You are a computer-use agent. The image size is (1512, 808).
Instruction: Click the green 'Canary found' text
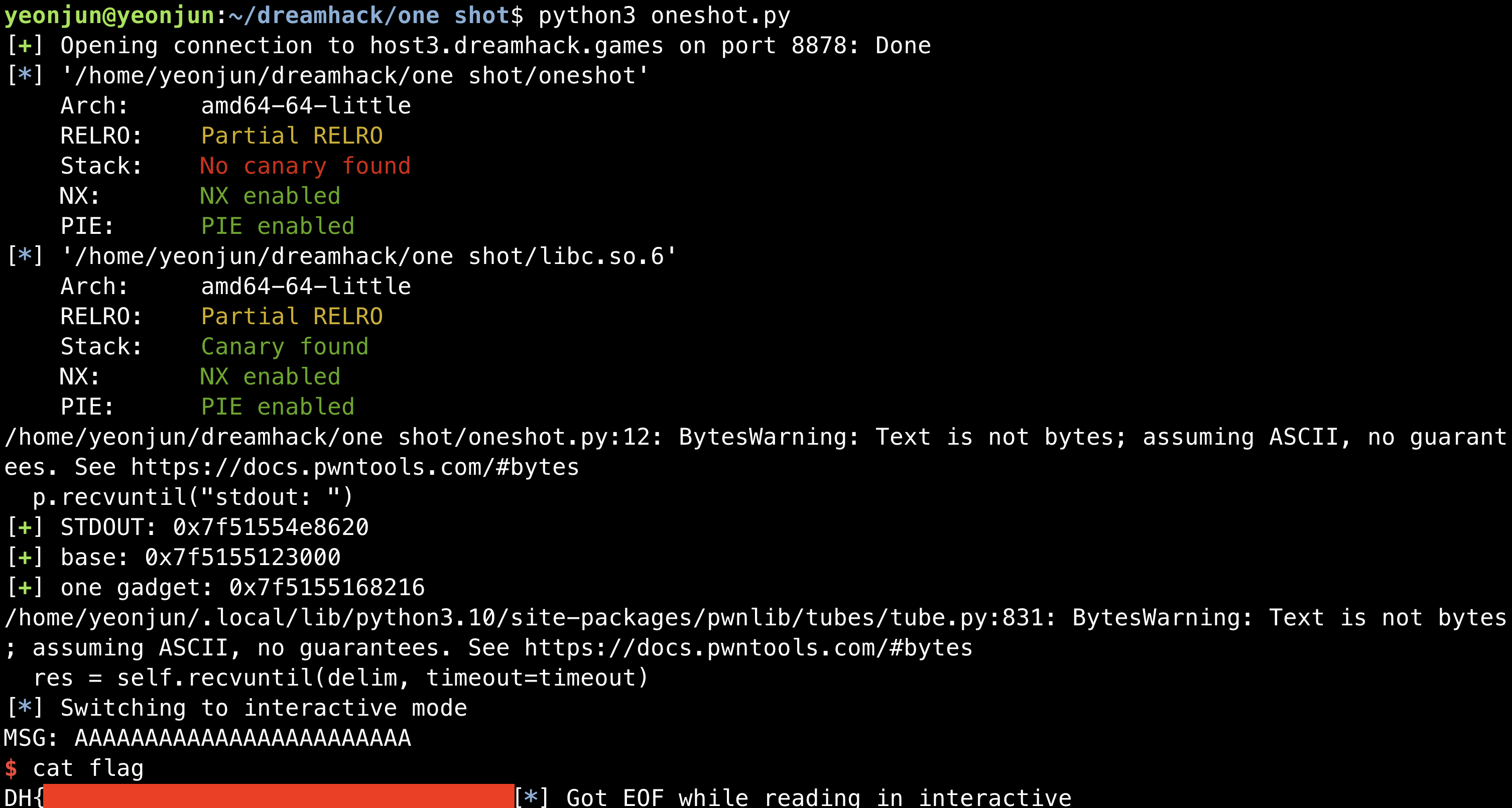pos(285,347)
